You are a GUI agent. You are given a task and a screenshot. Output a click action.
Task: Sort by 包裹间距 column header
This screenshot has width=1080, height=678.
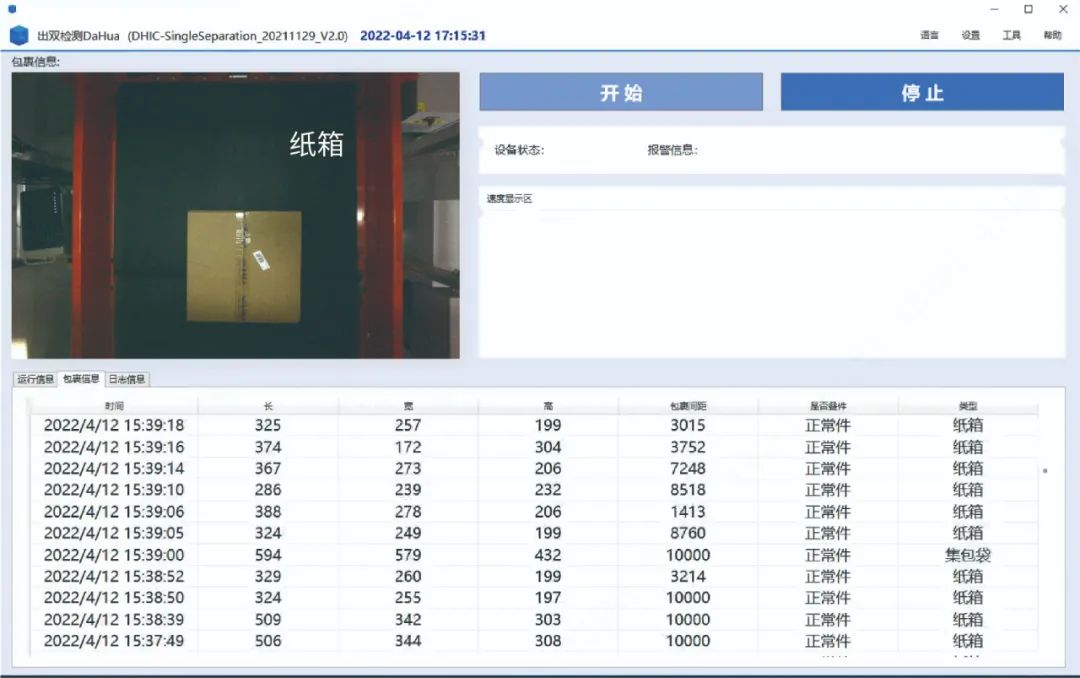[688, 407]
